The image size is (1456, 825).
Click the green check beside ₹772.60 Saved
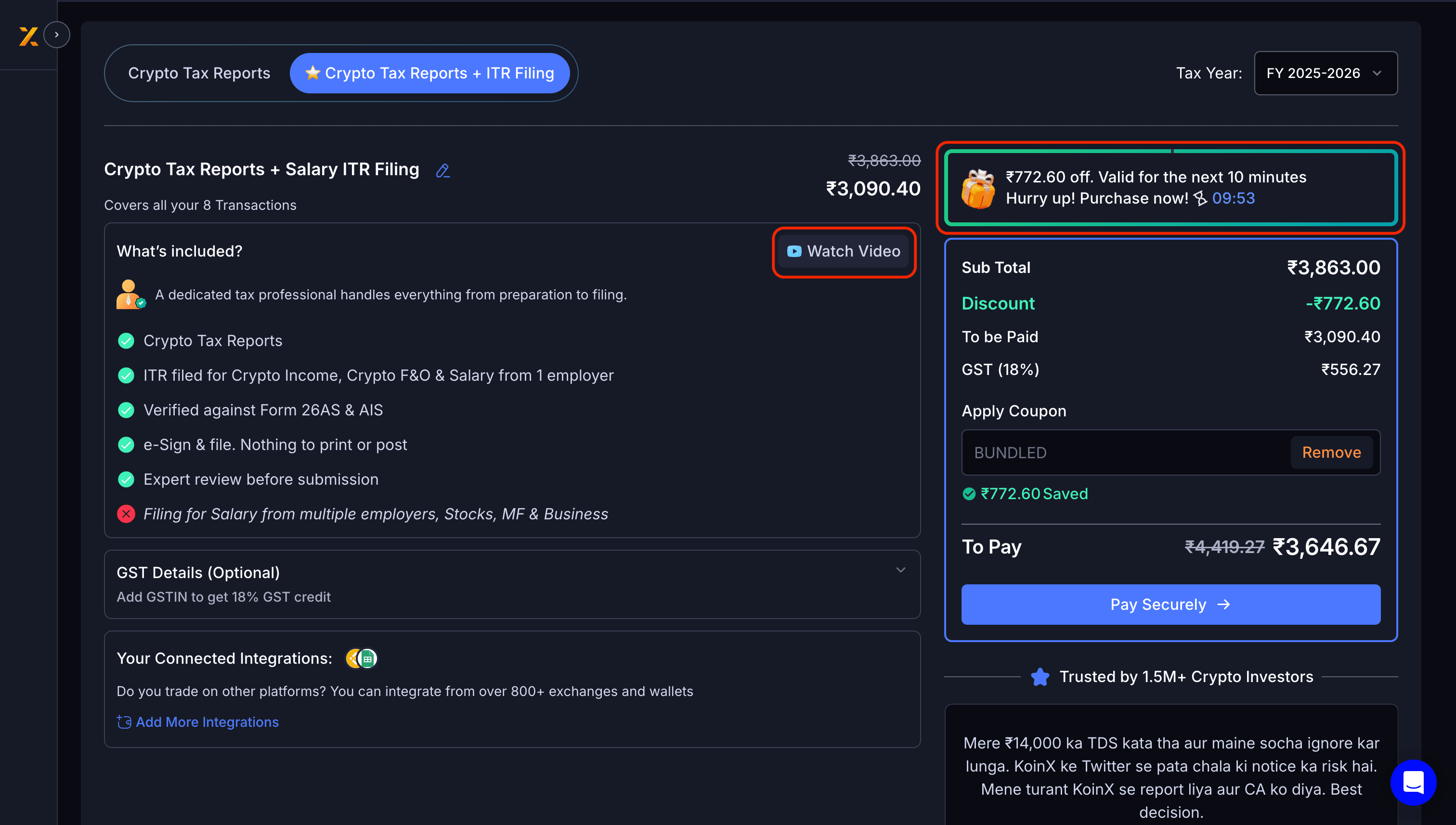[x=969, y=494]
